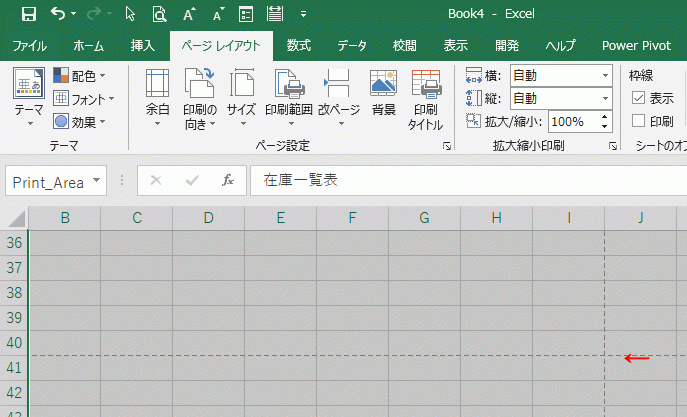This screenshot has width=687, height=417.
Task: Click the form icon in quick access toolbar
Action: [x=246, y=14]
